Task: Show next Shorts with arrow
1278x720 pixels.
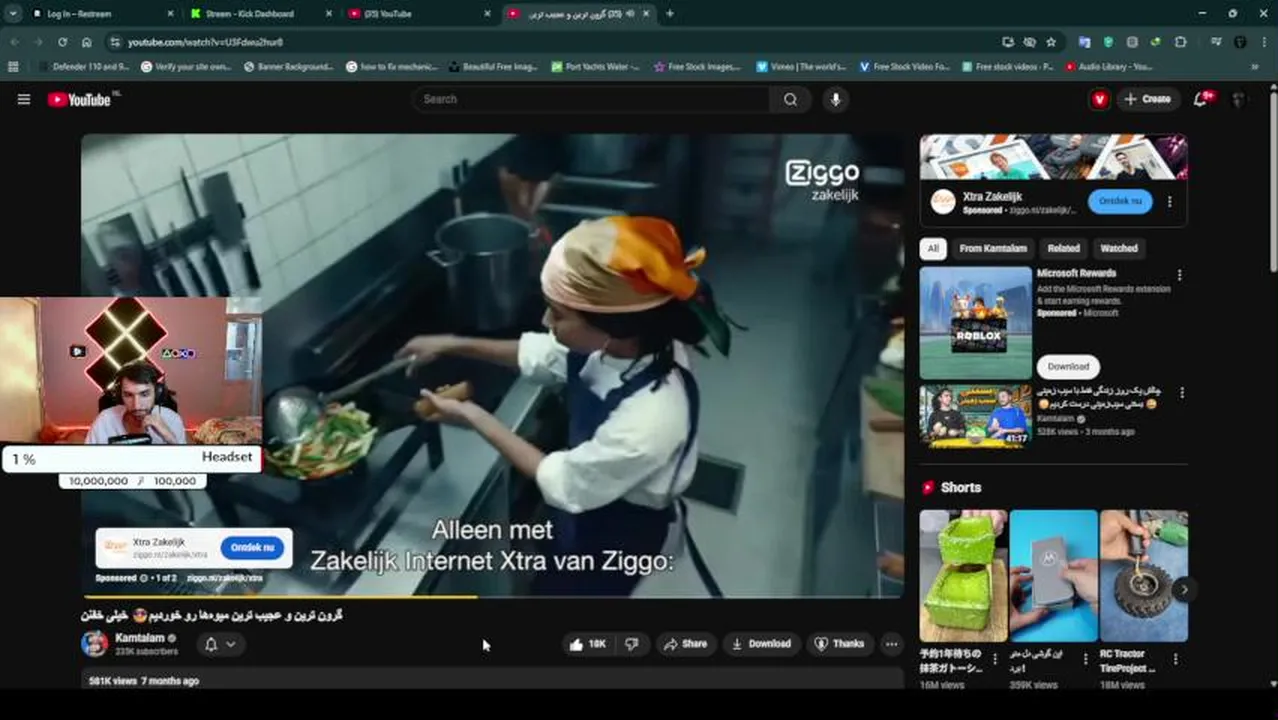Action: pyautogui.click(x=1184, y=589)
